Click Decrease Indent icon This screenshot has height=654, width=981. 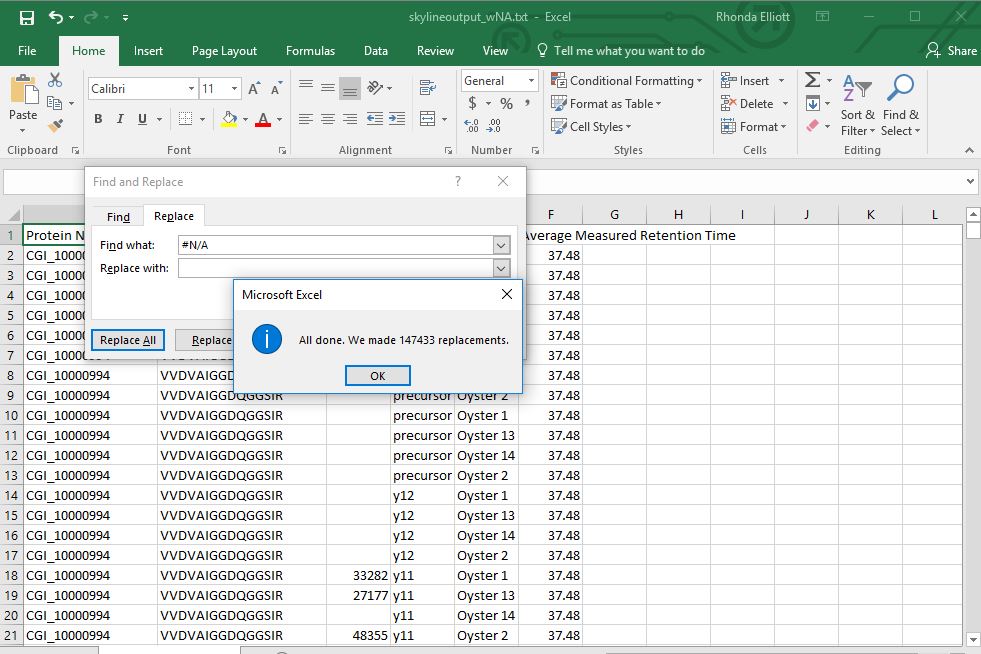click(375, 119)
